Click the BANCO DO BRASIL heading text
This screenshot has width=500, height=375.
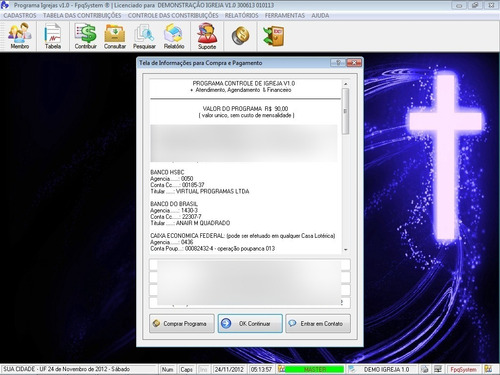pos(174,204)
